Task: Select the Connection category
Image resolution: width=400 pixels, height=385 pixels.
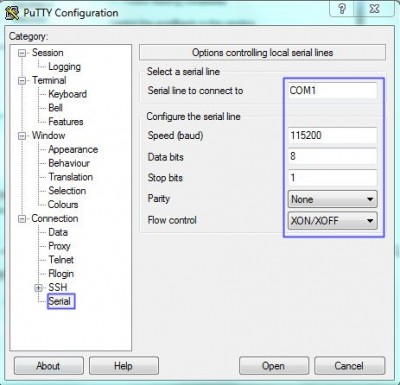Action: [55, 219]
